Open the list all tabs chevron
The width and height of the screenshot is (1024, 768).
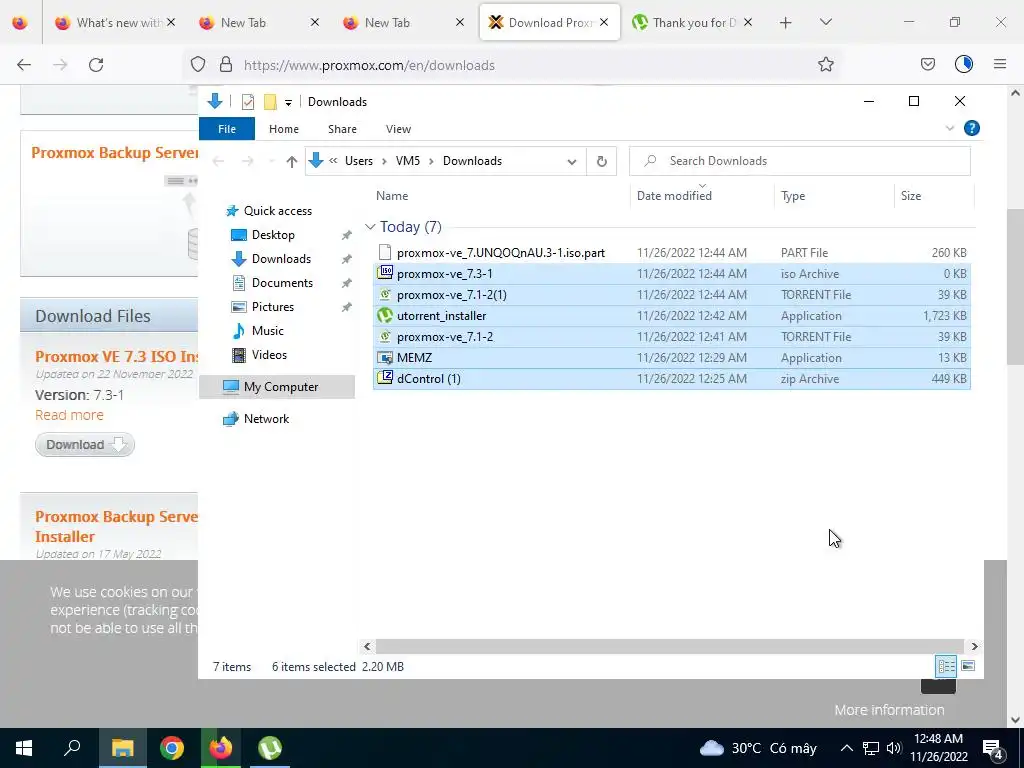pos(825,22)
